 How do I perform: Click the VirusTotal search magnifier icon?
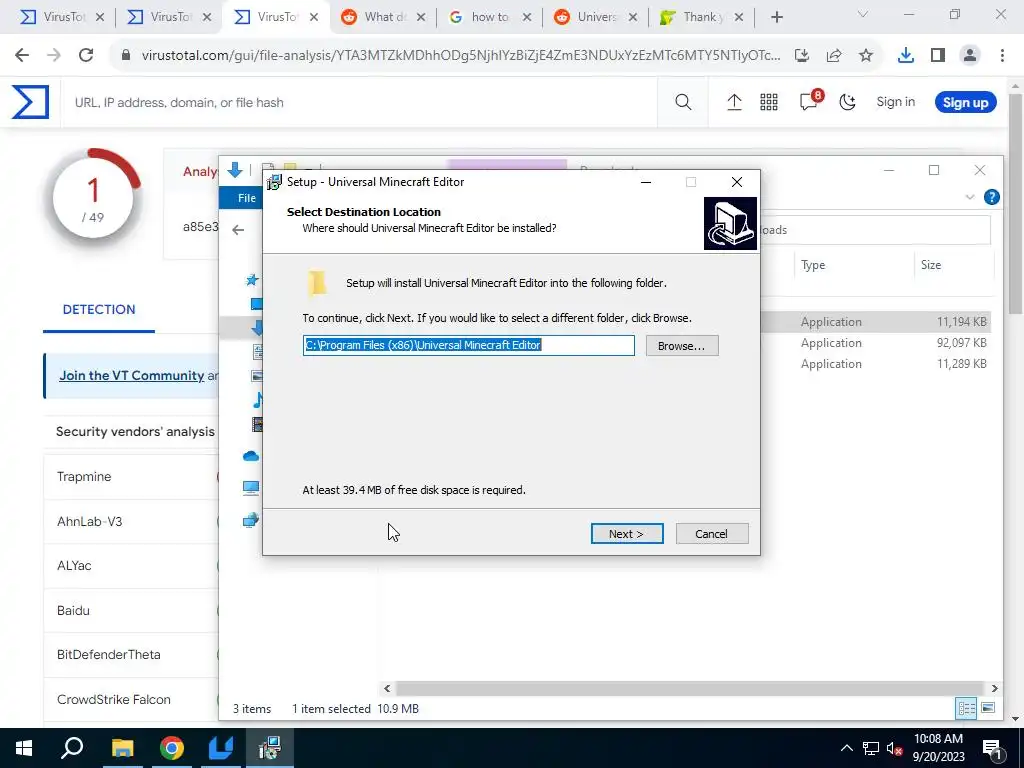tap(683, 102)
